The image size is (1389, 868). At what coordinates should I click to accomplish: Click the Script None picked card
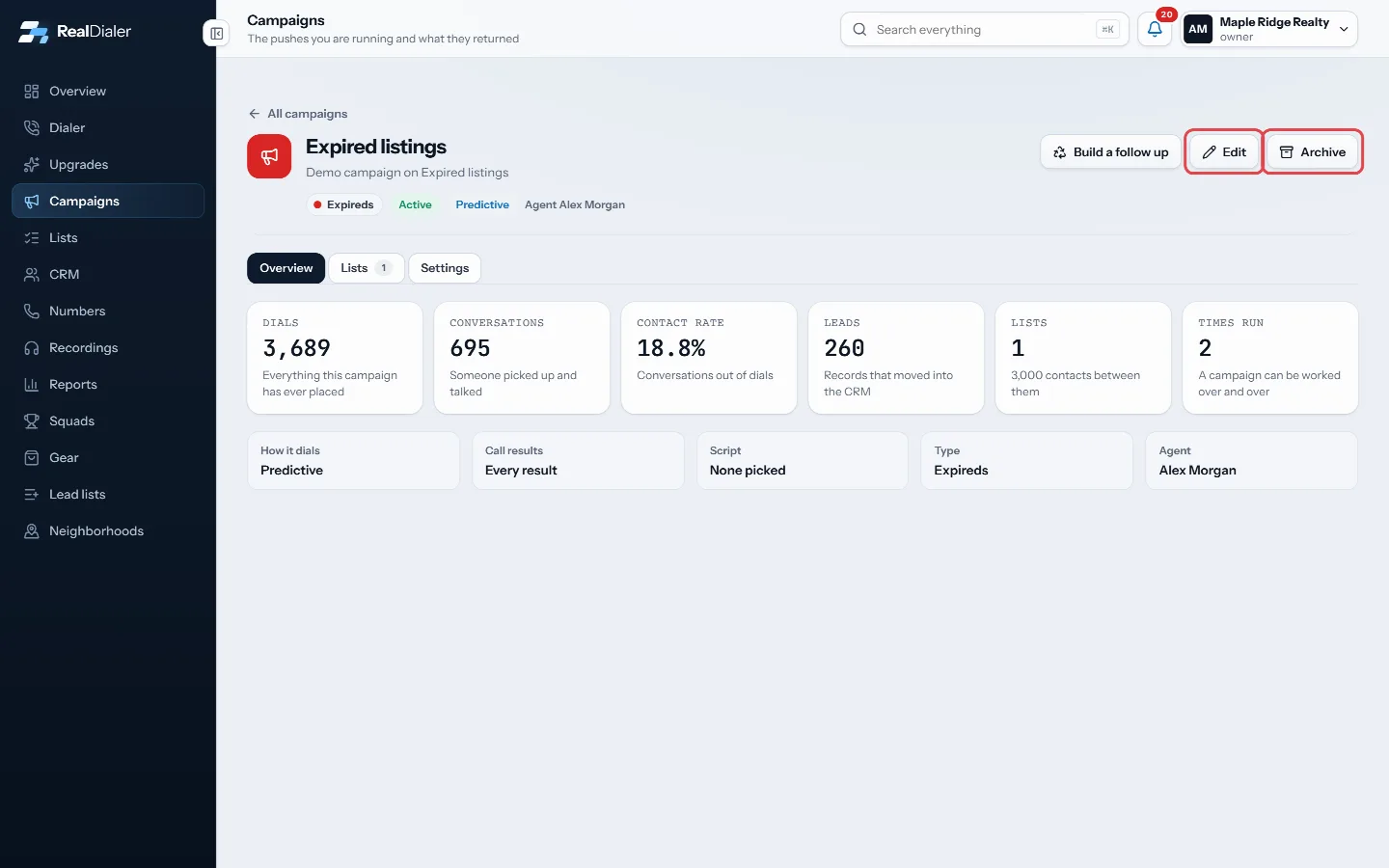tap(803, 461)
